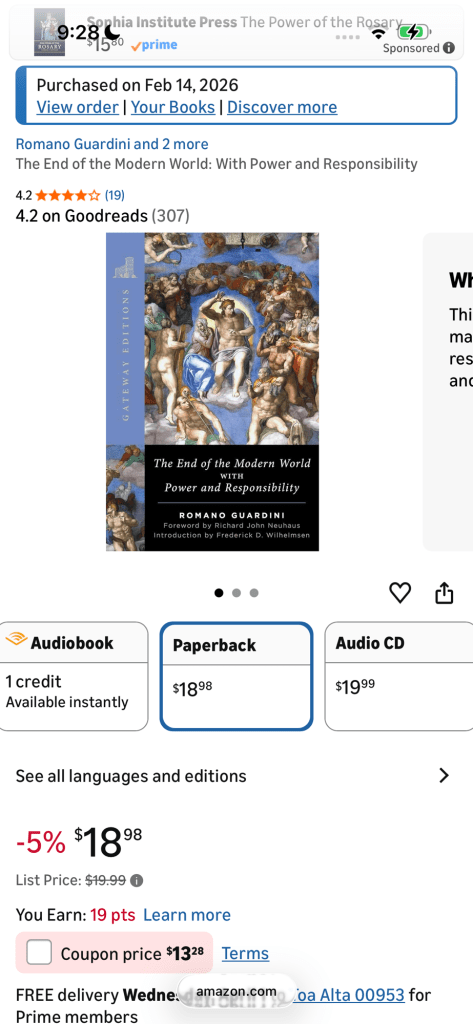
Task: Open the View order link
Action: [78, 107]
